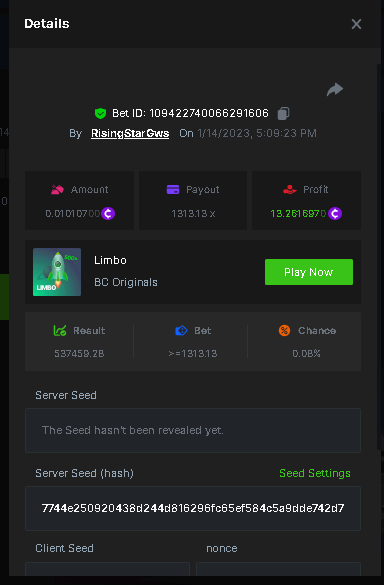Viewport: 384px width, 585px height.
Task: Click the nonce input field
Action: [278, 569]
